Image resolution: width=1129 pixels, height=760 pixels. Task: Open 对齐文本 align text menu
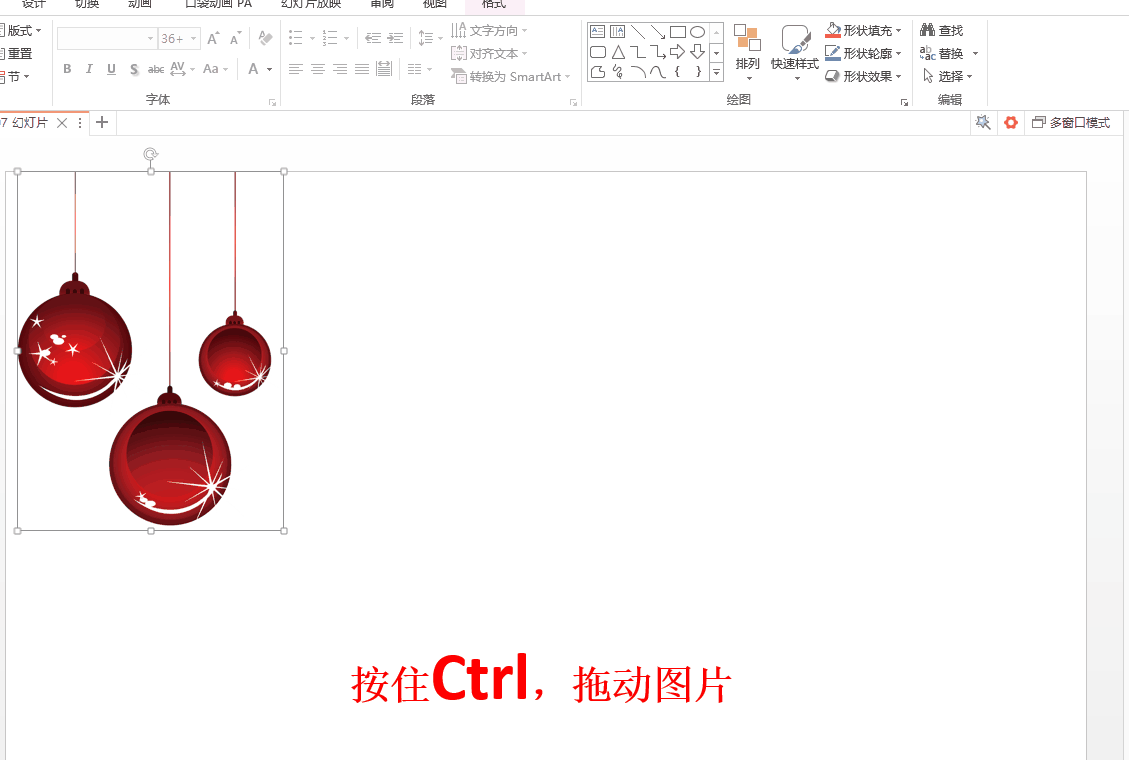coord(489,53)
